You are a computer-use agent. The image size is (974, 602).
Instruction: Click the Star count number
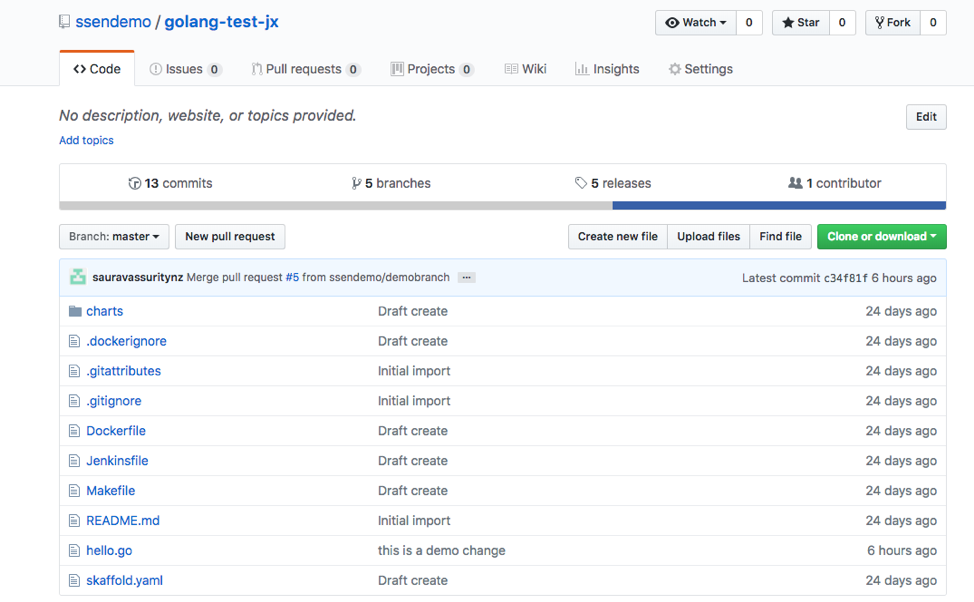pos(842,22)
